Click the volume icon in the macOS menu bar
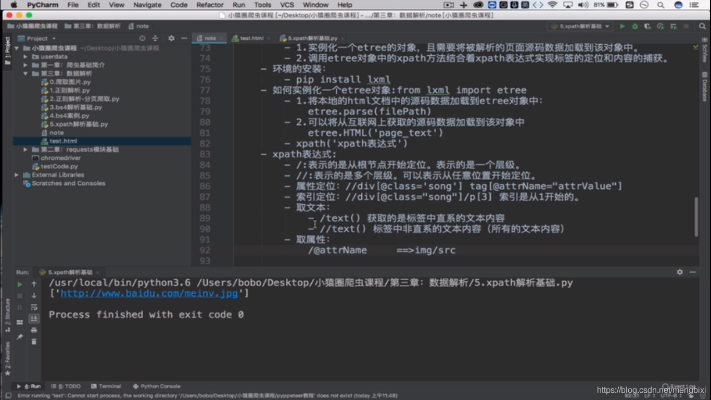Viewport: 711px width, 400px height. (x=583, y=5)
